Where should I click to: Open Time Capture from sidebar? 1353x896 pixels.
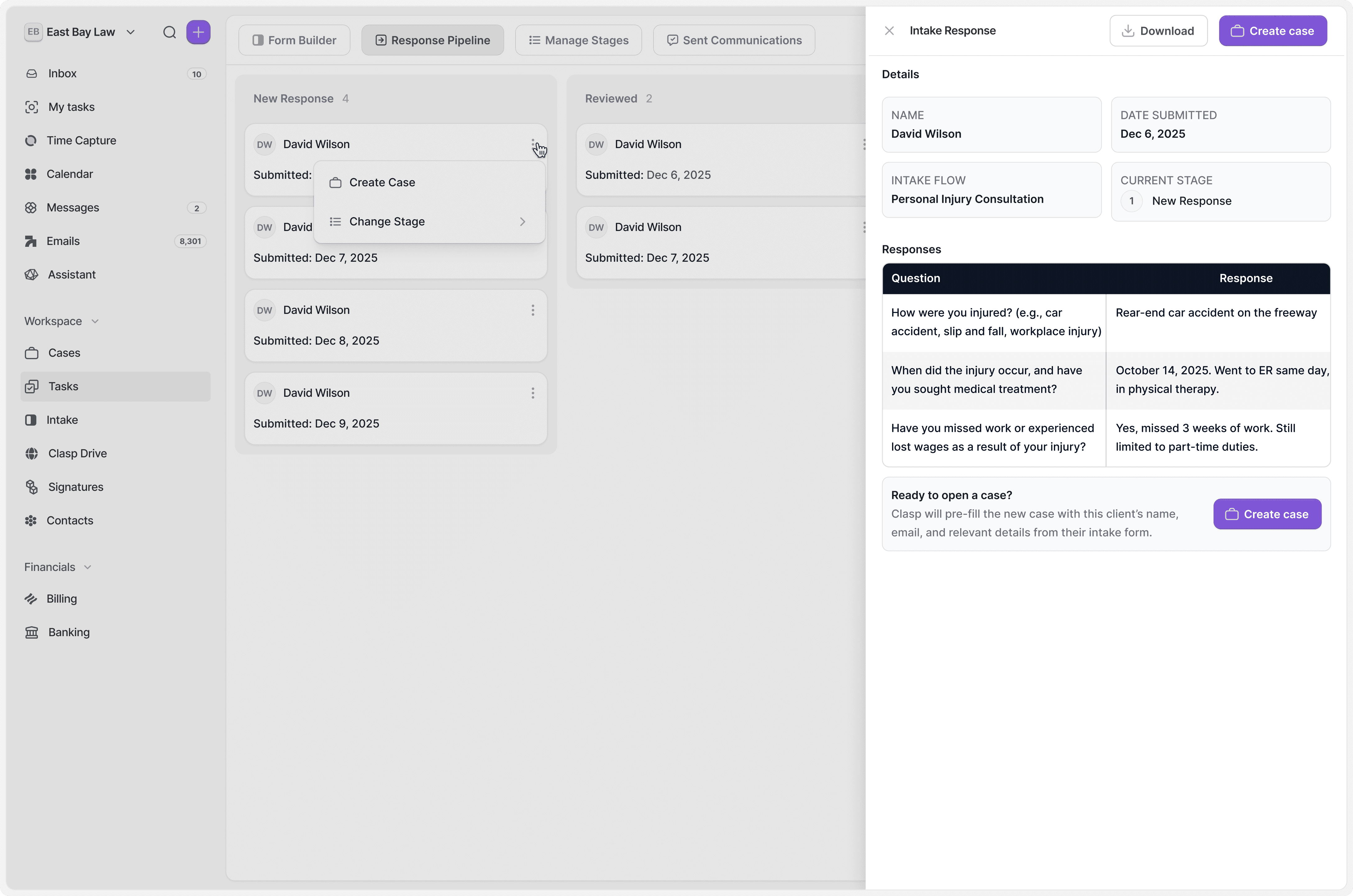click(x=115, y=141)
